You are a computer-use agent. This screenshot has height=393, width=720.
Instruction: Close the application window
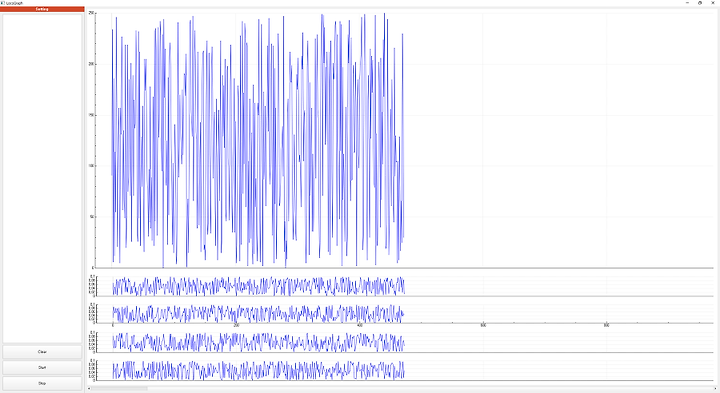[x=712, y=3]
